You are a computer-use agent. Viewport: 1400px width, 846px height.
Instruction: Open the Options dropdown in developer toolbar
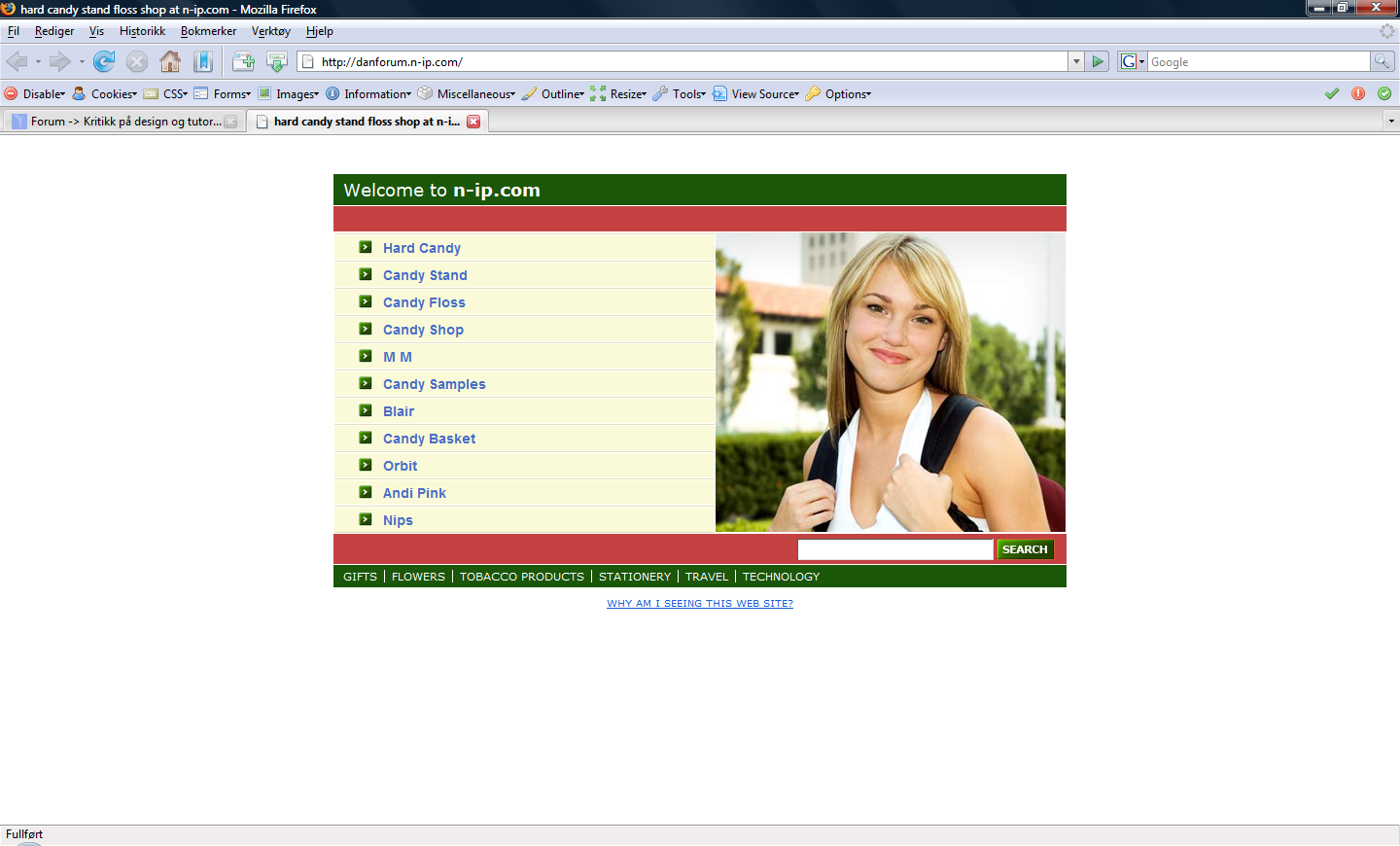coord(839,94)
